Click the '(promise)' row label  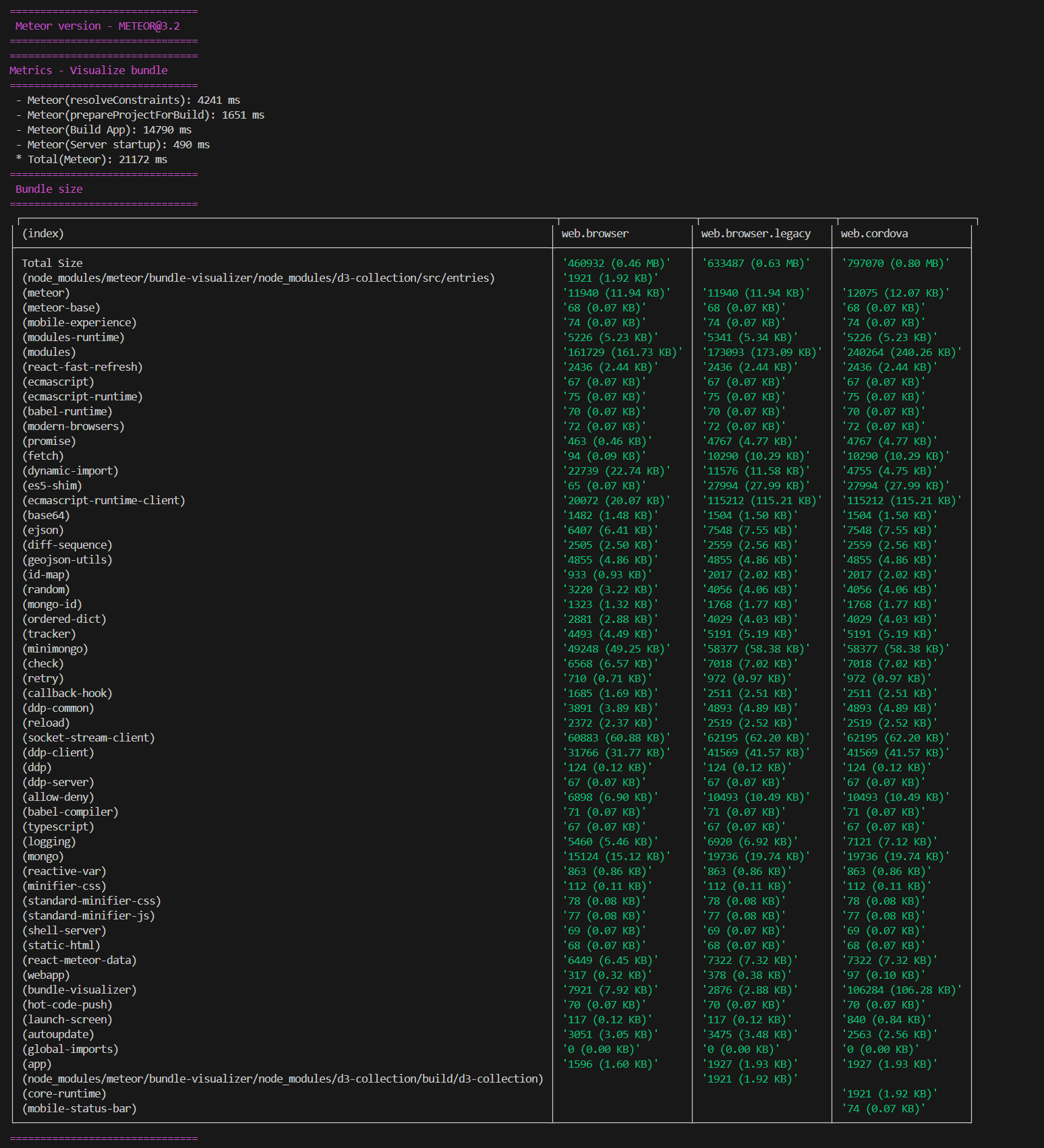(49, 441)
